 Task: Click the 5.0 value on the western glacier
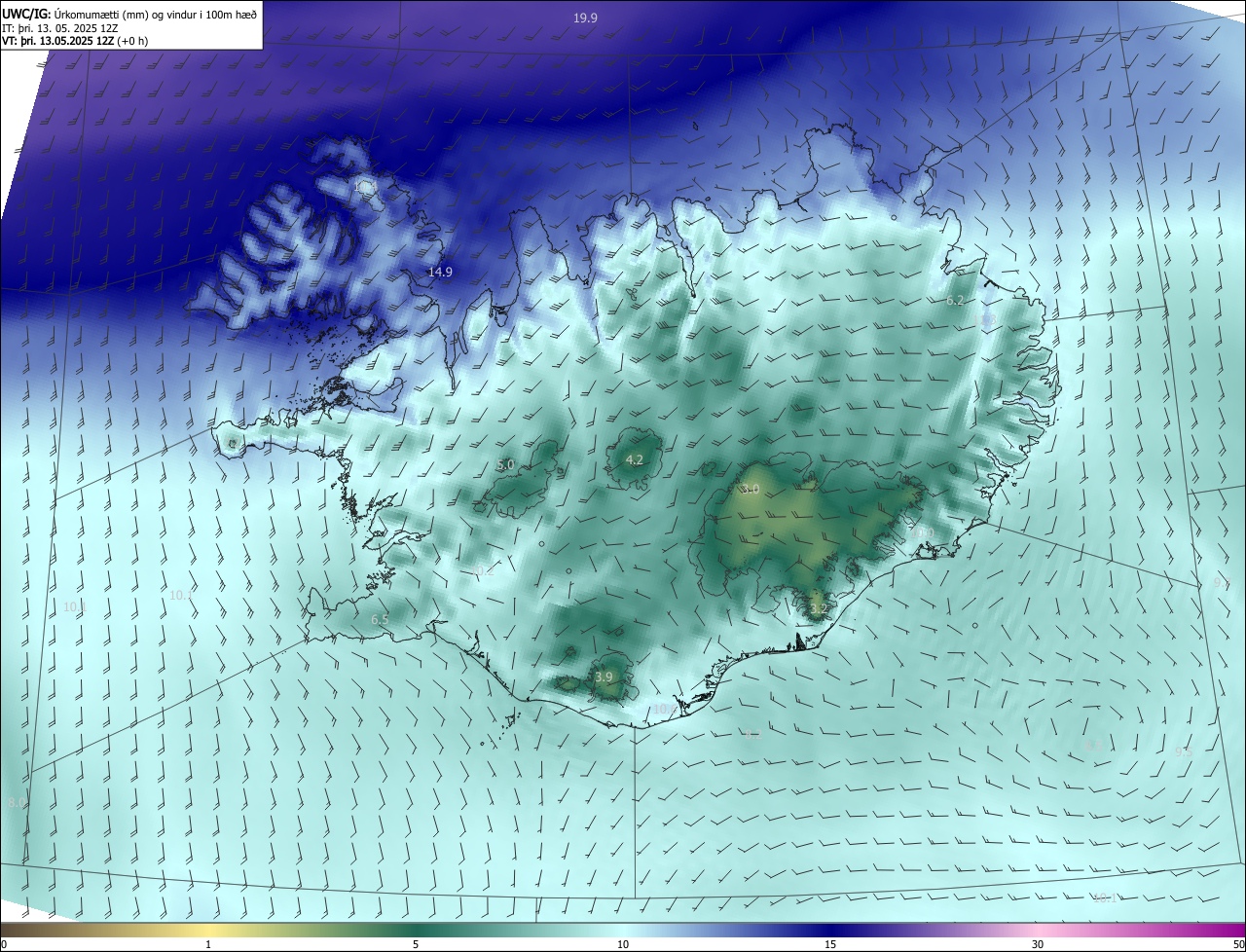pyautogui.click(x=505, y=465)
